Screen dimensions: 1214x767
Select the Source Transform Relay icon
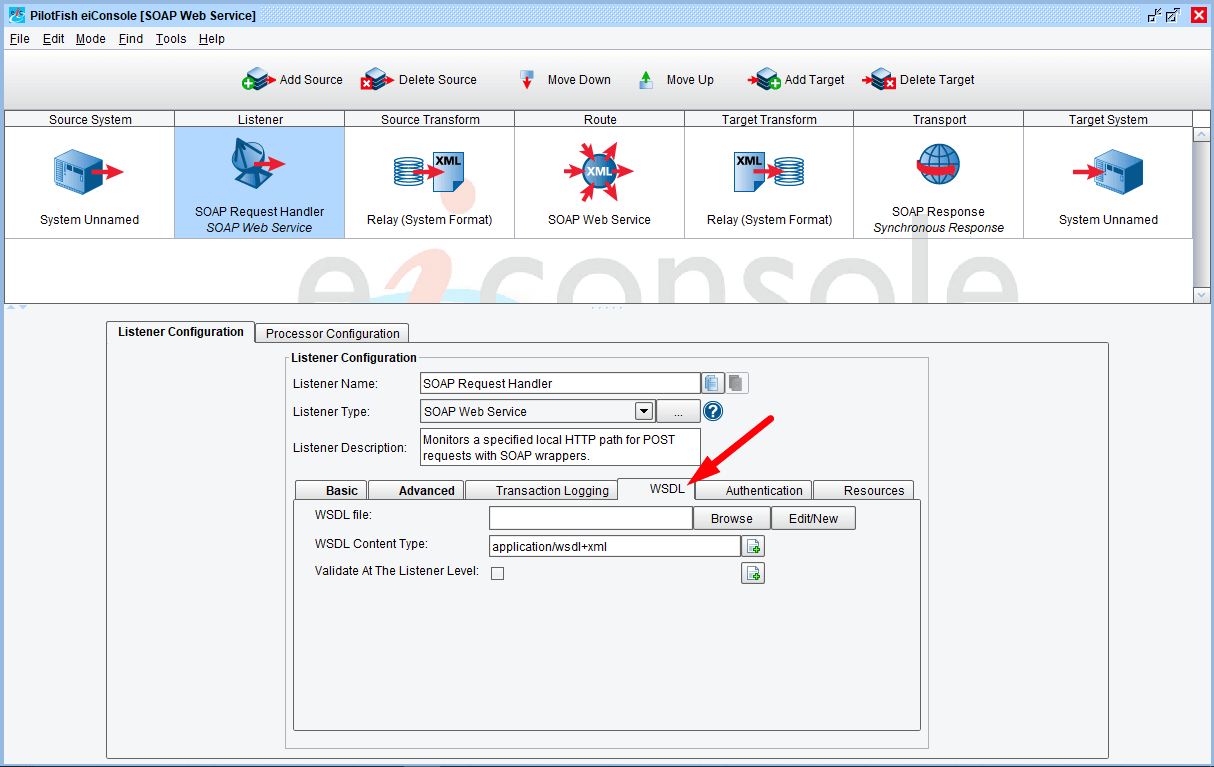(429, 172)
